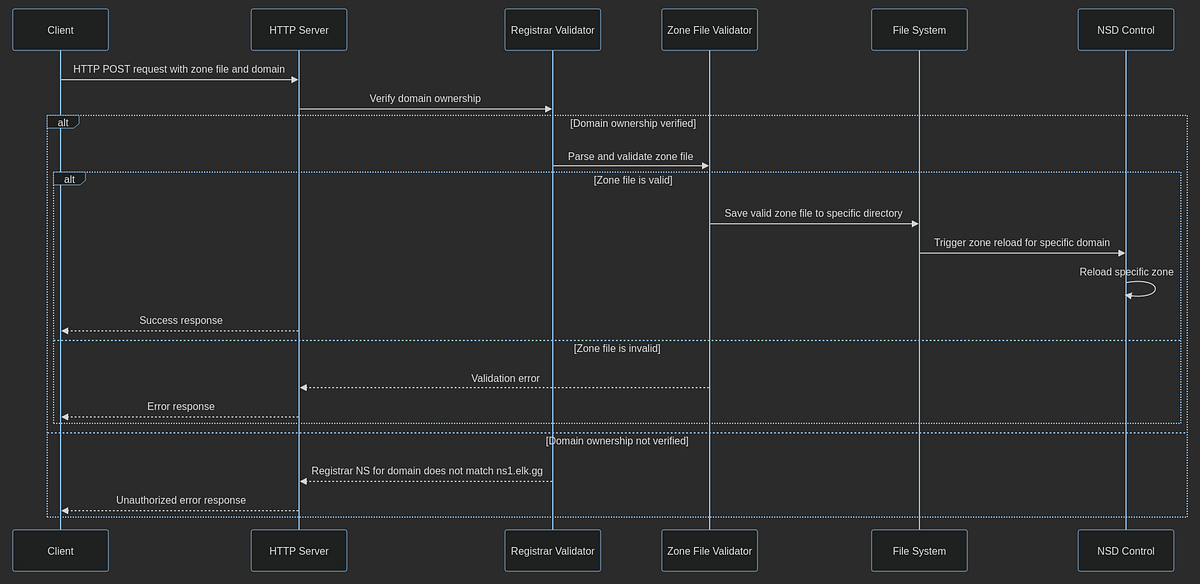Select the Zone File Validator participant box

(x=709, y=29)
